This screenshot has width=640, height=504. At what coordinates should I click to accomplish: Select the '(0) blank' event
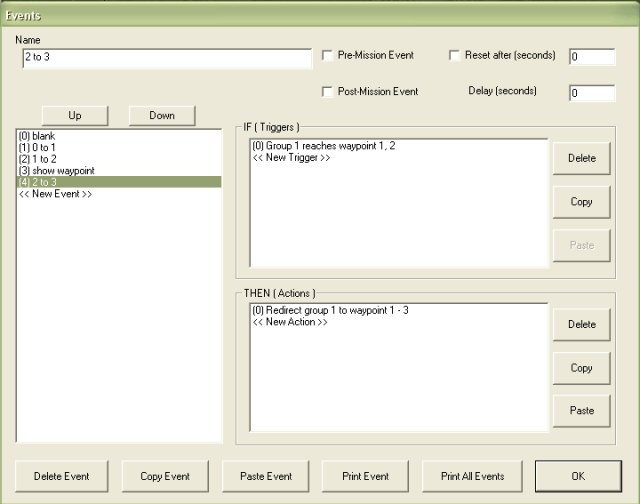tap(38, 135)
